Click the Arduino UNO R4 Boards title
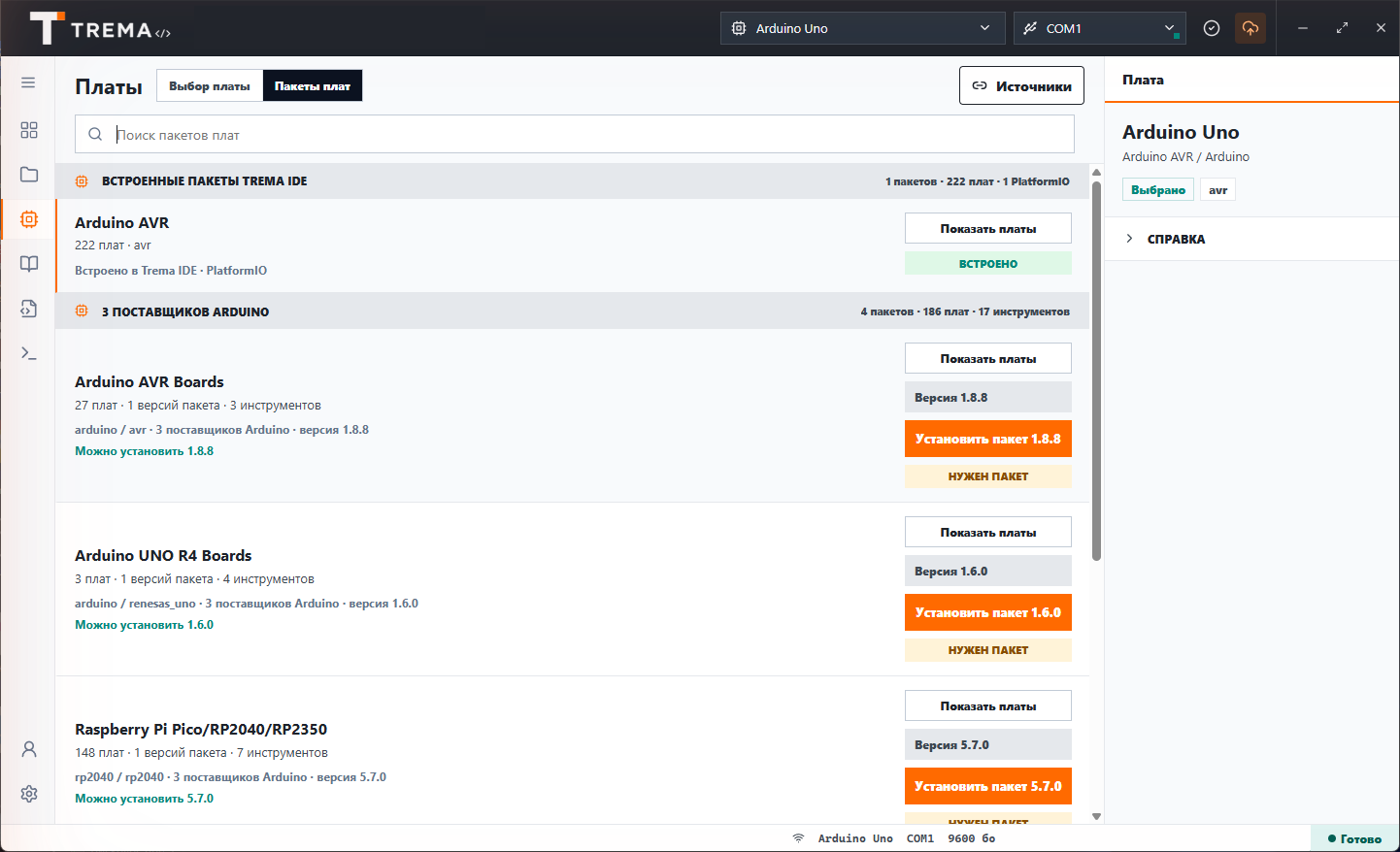The height and width of the screenshot is (852, 1400). point(163,556)
